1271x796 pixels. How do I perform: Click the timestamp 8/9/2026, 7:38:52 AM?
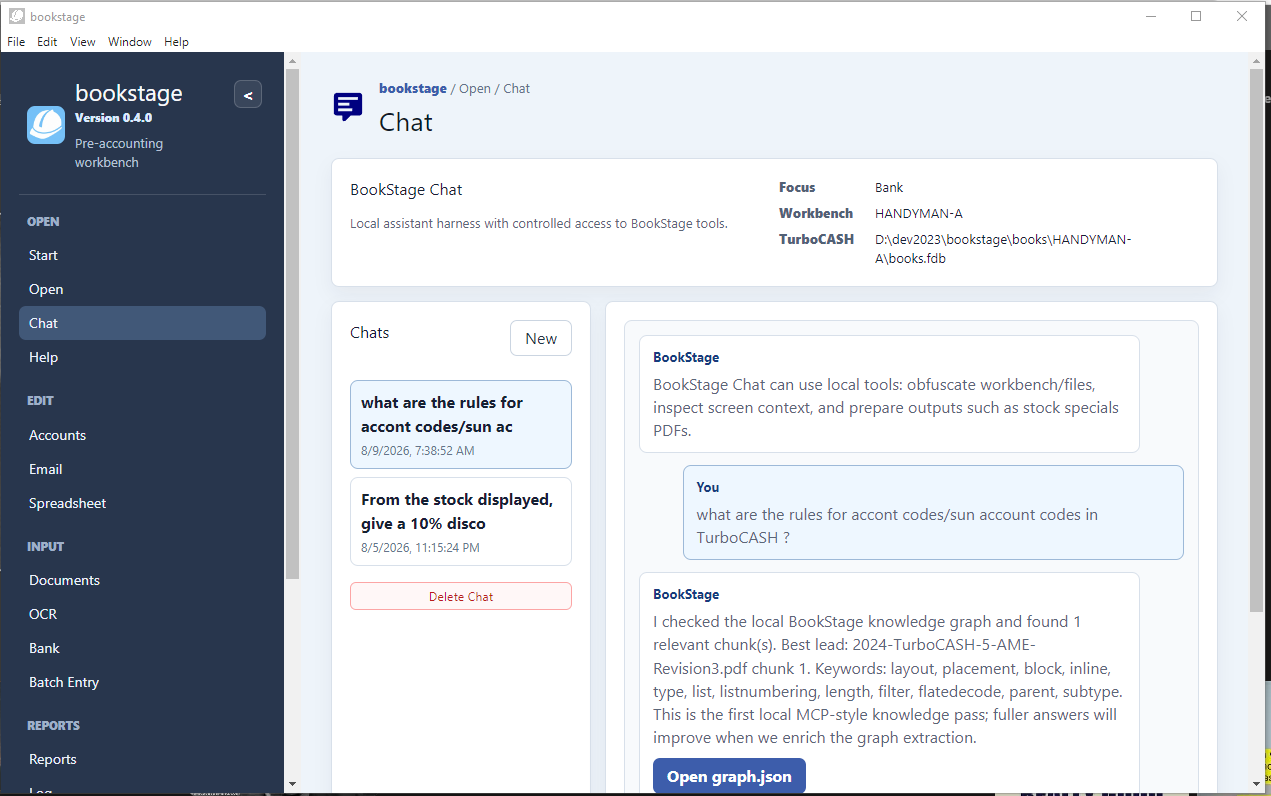[x=418, y=450]
